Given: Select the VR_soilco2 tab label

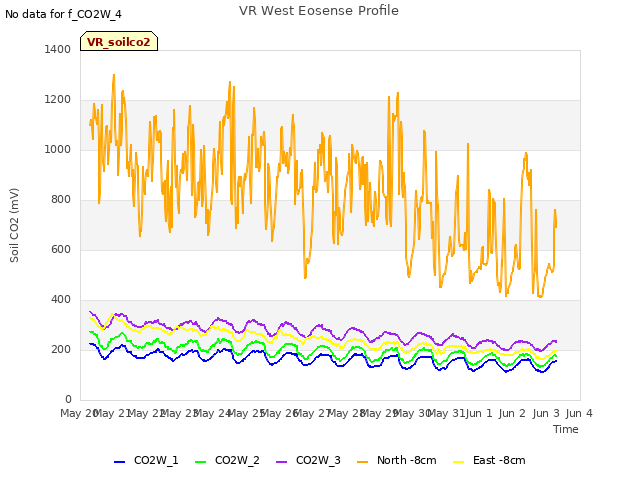Looking at the screenshot, I should (119, 42).
